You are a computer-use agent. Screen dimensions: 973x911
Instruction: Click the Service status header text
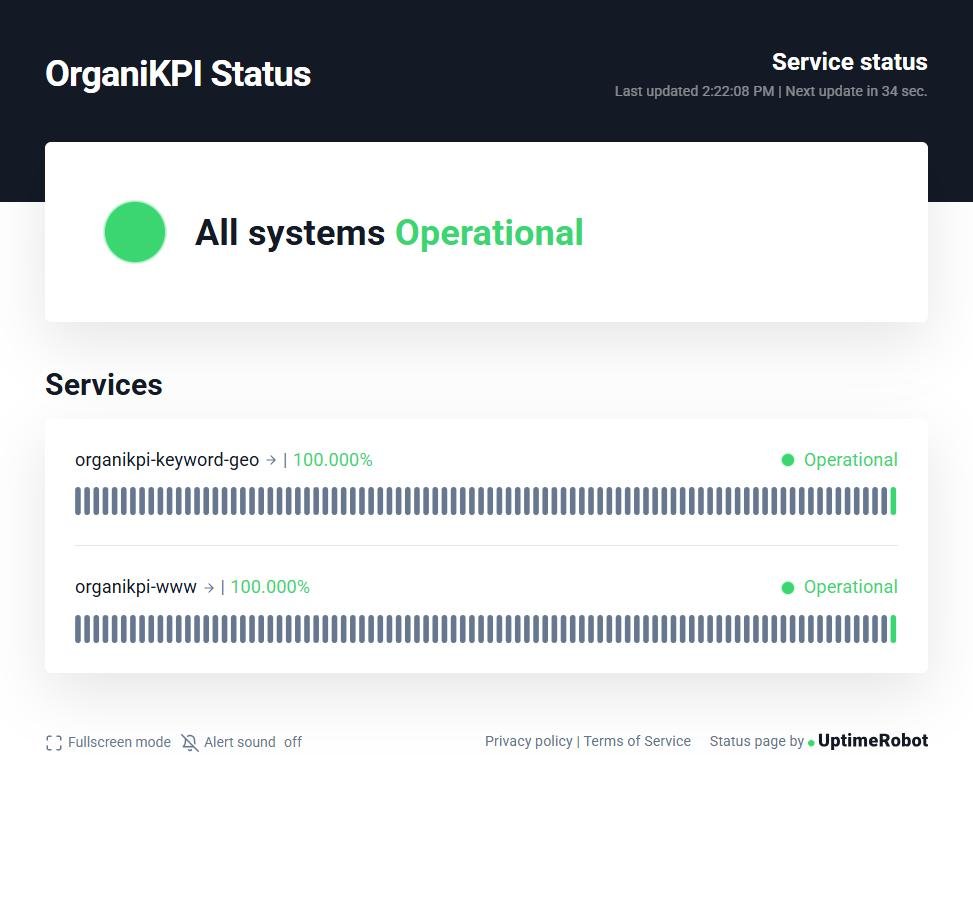[850, 62]
